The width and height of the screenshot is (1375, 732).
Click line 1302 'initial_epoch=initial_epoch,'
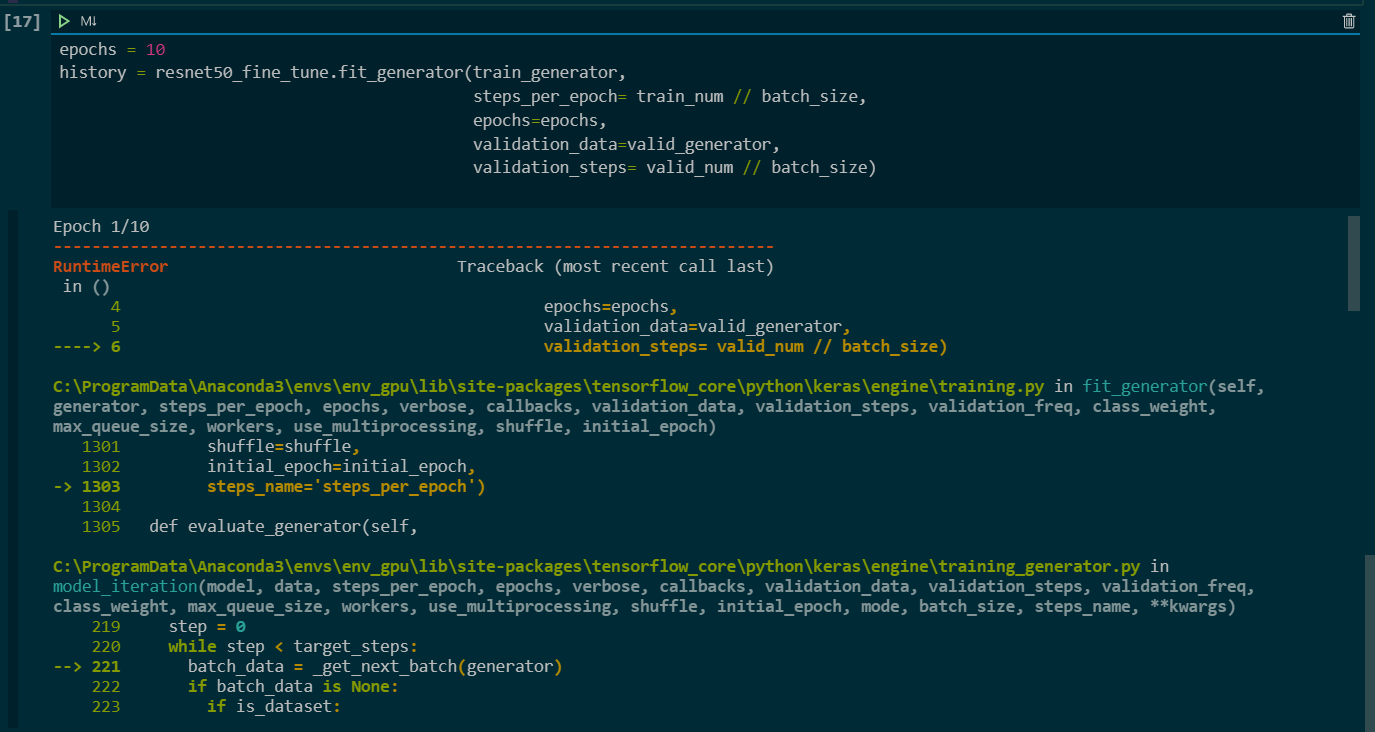(x=341, y=466)
